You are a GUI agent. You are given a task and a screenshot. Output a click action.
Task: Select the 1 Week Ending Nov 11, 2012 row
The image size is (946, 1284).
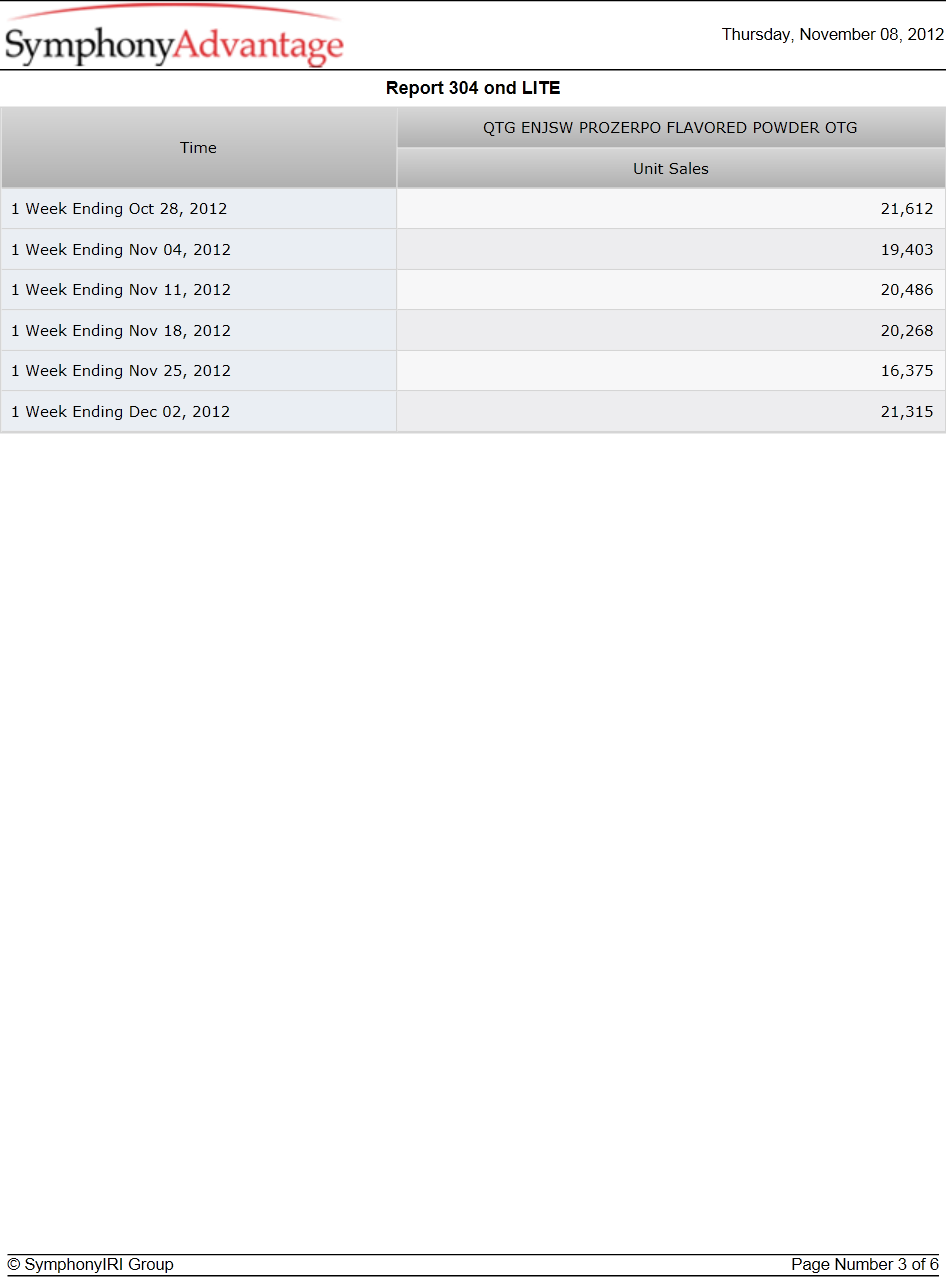(x=473, y=290)
